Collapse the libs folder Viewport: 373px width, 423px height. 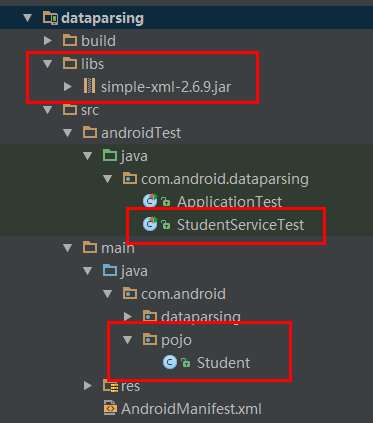48,64
